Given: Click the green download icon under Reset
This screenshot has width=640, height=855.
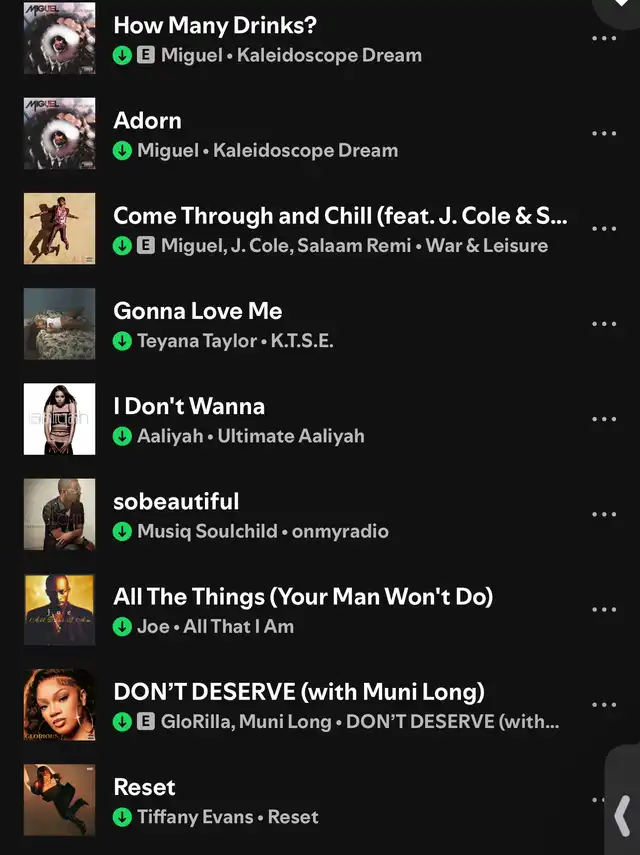Looking at the screenshot, I should pos(122,817).
